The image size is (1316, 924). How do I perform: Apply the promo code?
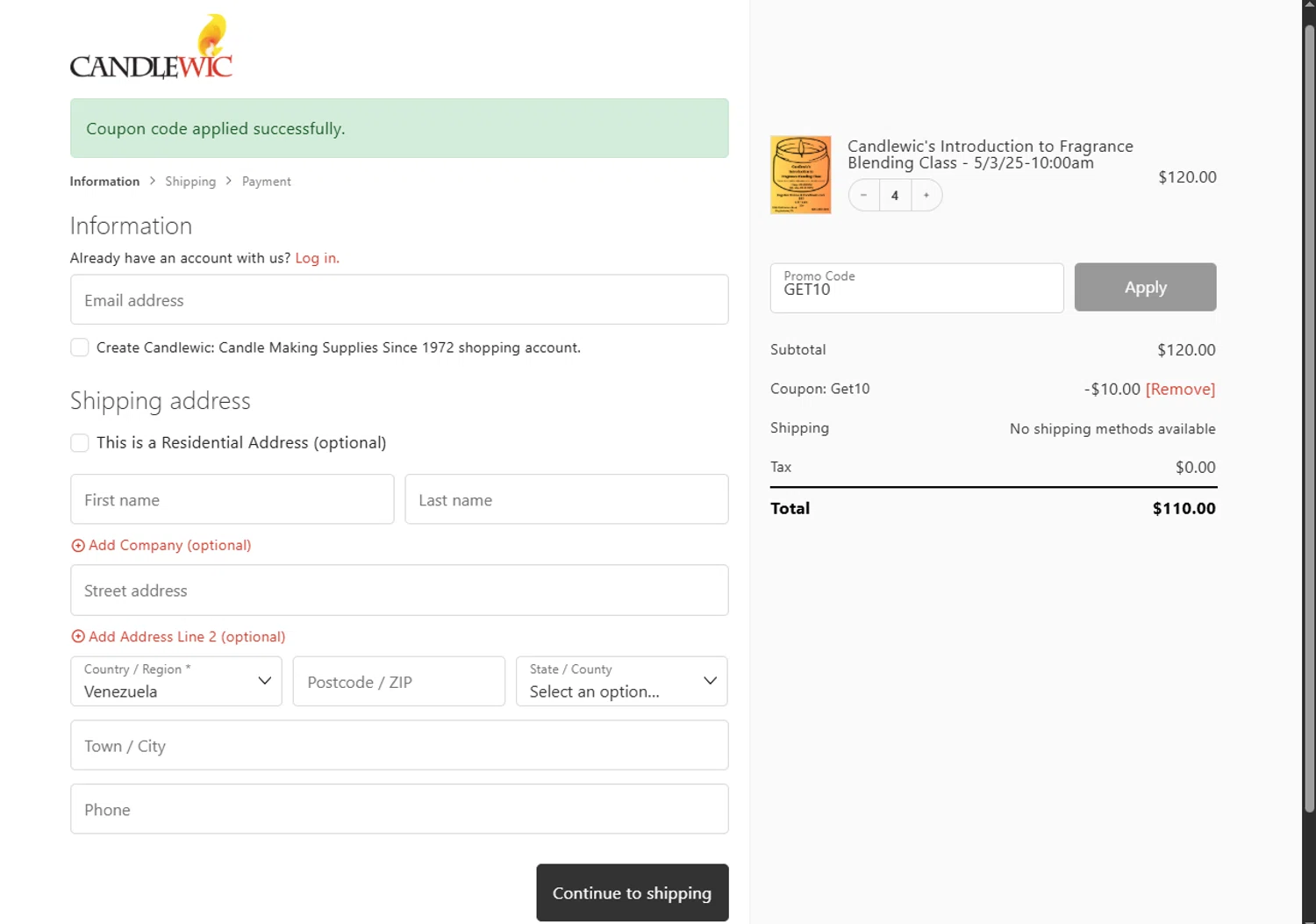1145,287
